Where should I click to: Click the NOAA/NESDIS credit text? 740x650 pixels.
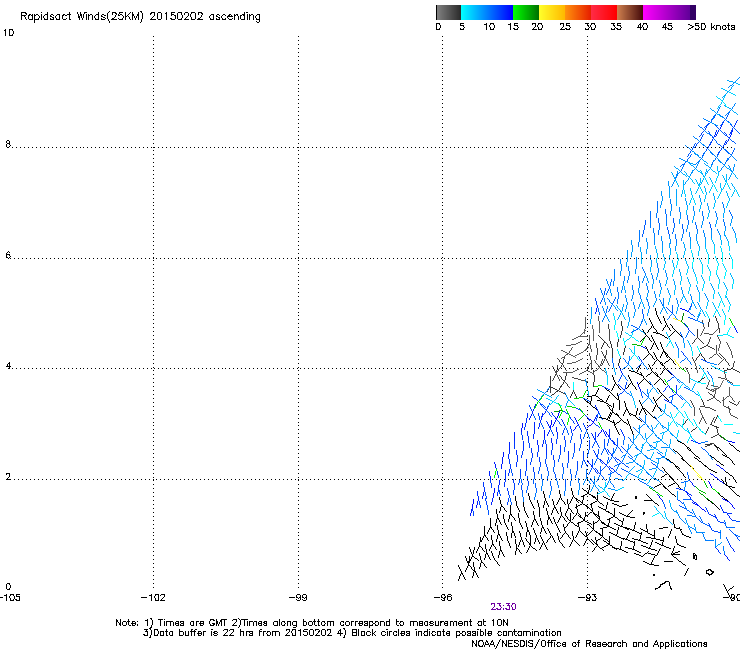589,644
